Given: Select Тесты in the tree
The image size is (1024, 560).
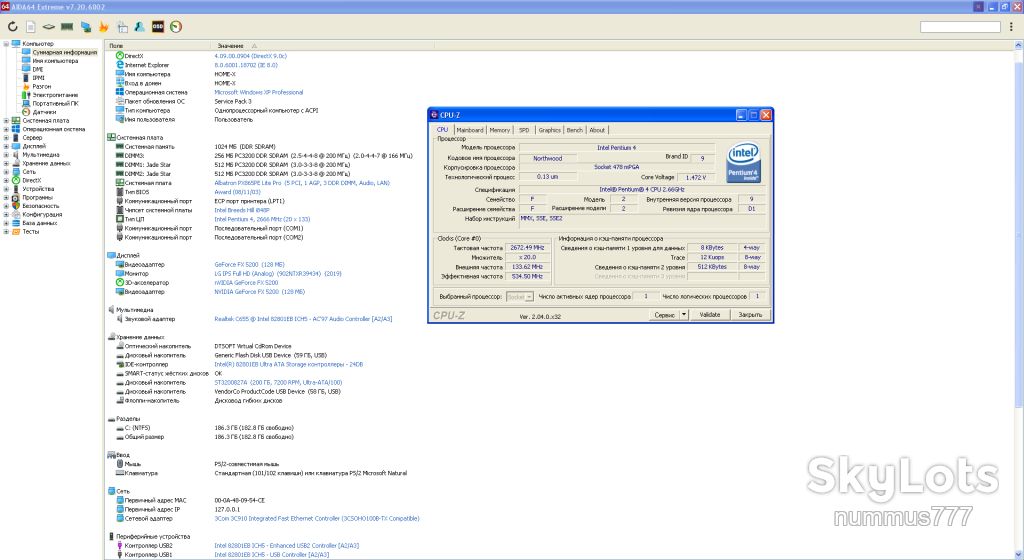Looking at the screenshot, I should coord(31,231).
